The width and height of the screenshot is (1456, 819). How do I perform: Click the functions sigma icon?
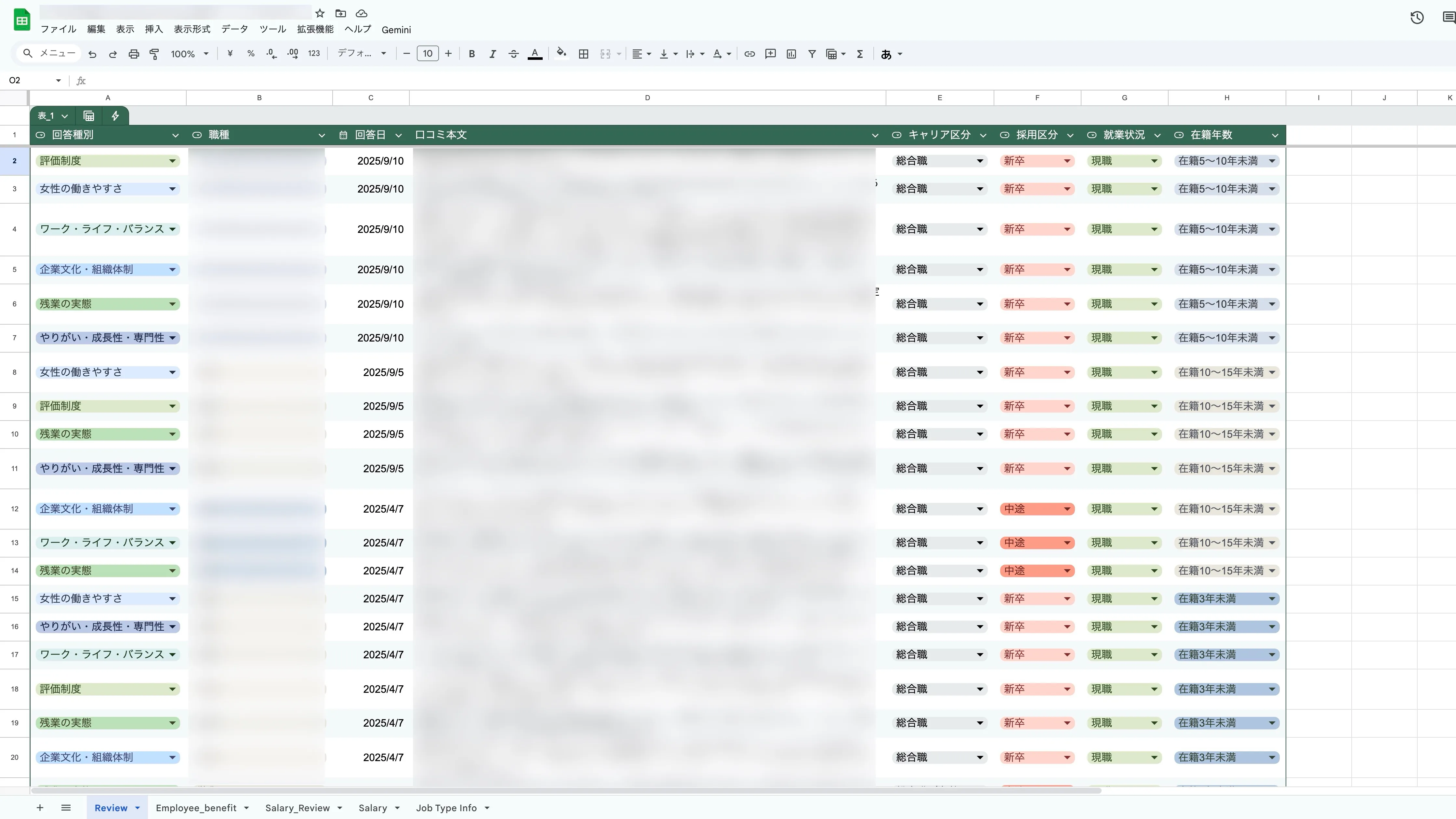tap(860, 54)
